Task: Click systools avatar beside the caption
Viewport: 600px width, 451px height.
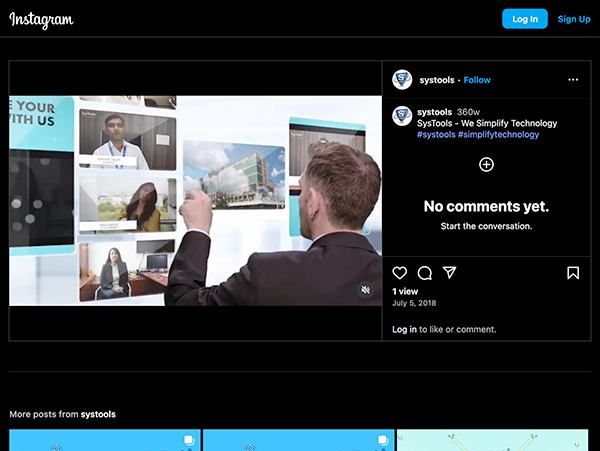Action: pyautogui.click(x=402, y=116)
